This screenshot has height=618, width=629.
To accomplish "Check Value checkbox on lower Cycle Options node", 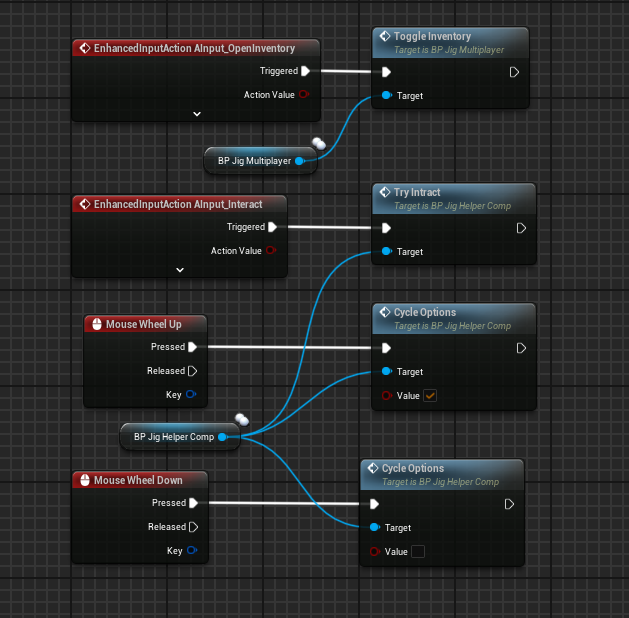I will [418, 552].
